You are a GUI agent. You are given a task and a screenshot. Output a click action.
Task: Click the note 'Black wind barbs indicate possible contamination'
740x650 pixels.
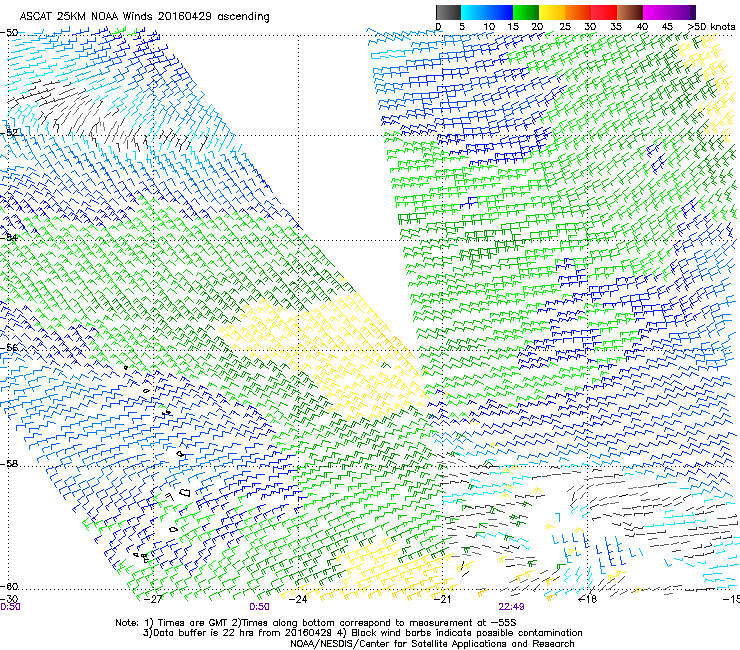[467, 633]
